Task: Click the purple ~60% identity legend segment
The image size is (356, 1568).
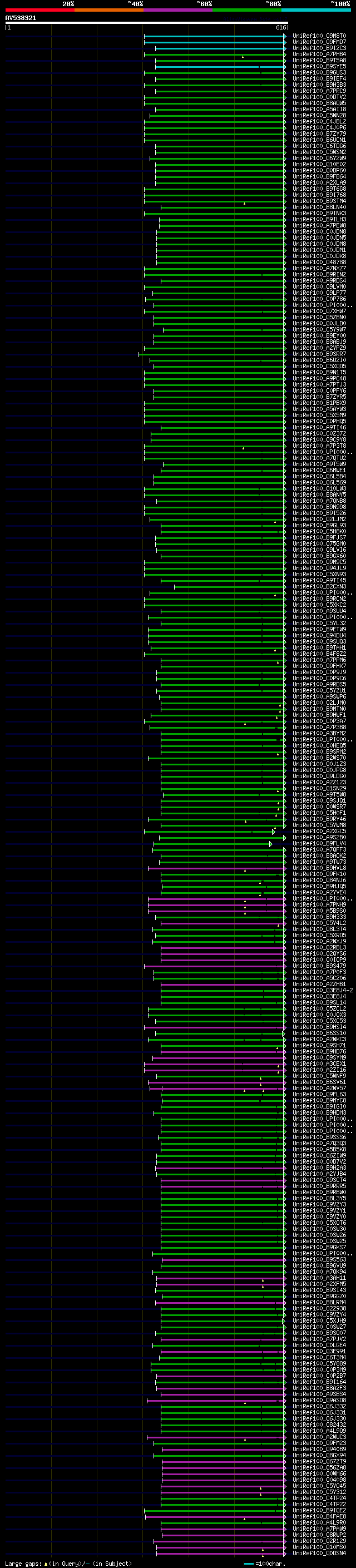Action: 179,10
